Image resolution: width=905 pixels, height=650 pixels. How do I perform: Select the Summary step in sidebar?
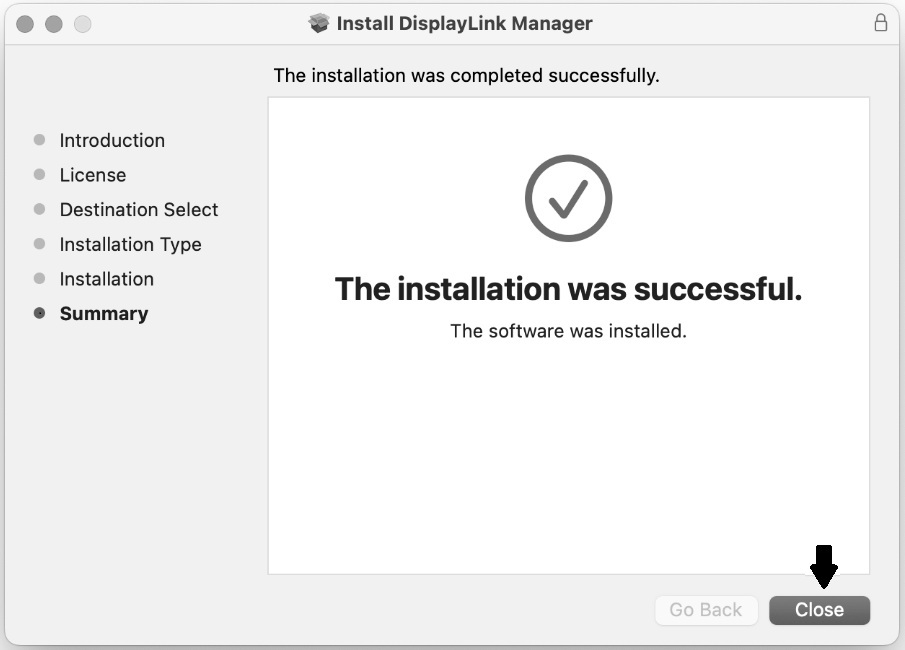coord(104,313)
